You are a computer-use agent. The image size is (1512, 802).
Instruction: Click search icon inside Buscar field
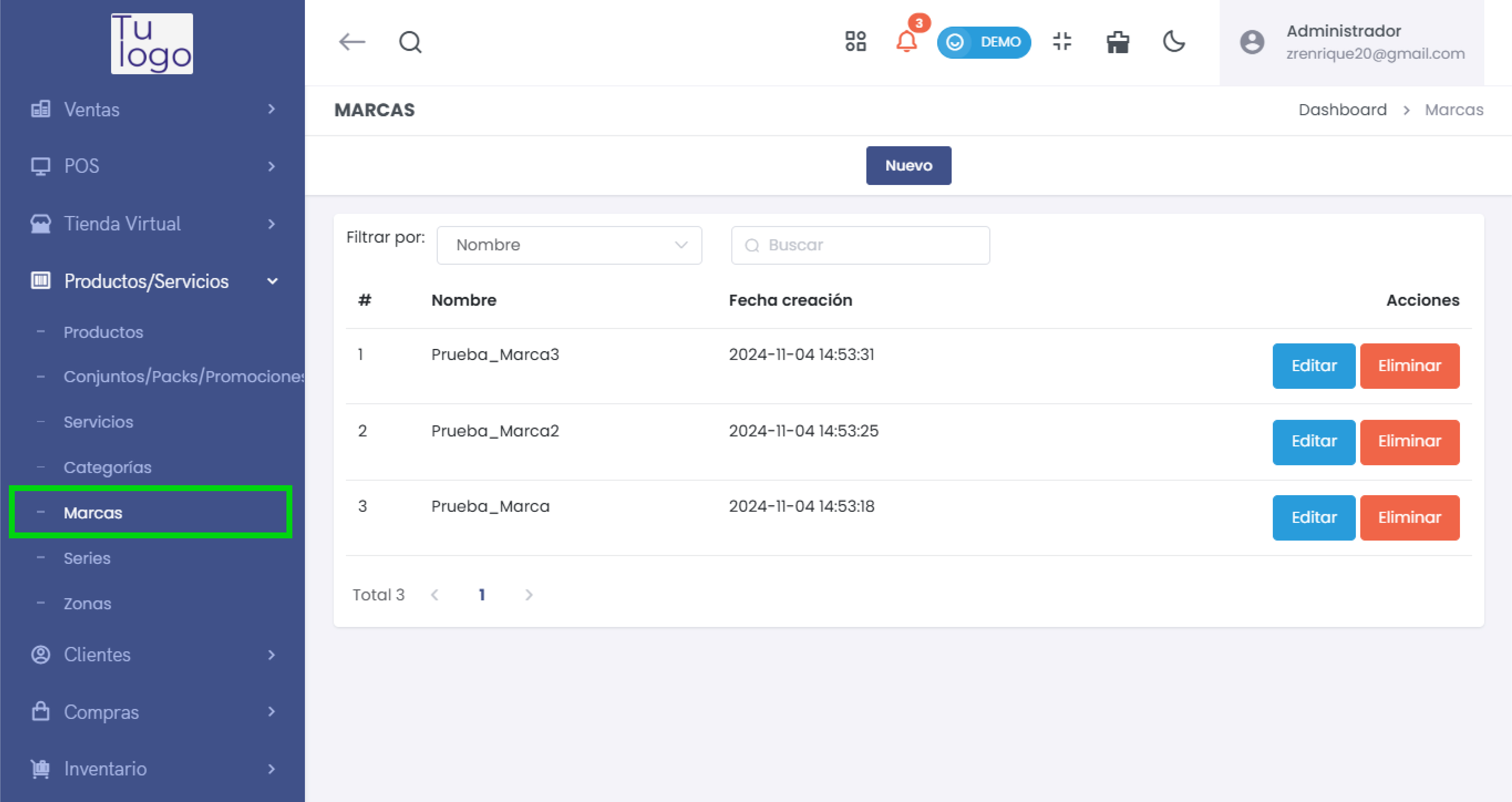coord(752,246)
